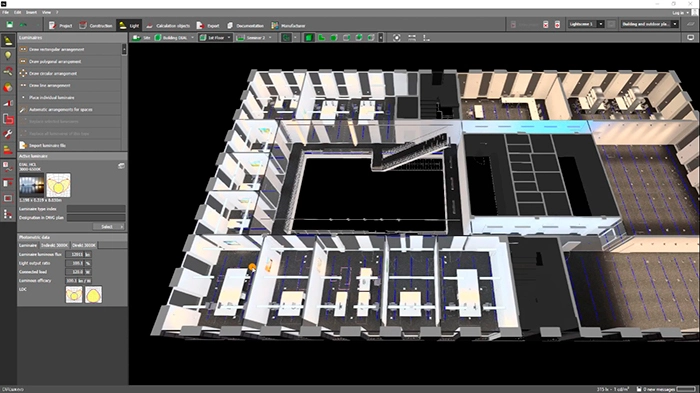The width and height of the screenshot is (700, 393).
Task: Click the monitor display icon at toolbar end
Action: (x=691, y=38)
